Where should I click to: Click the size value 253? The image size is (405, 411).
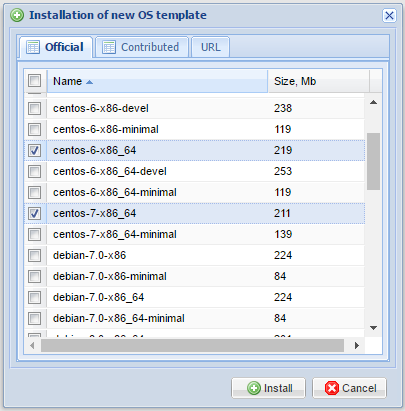(283, 171)
